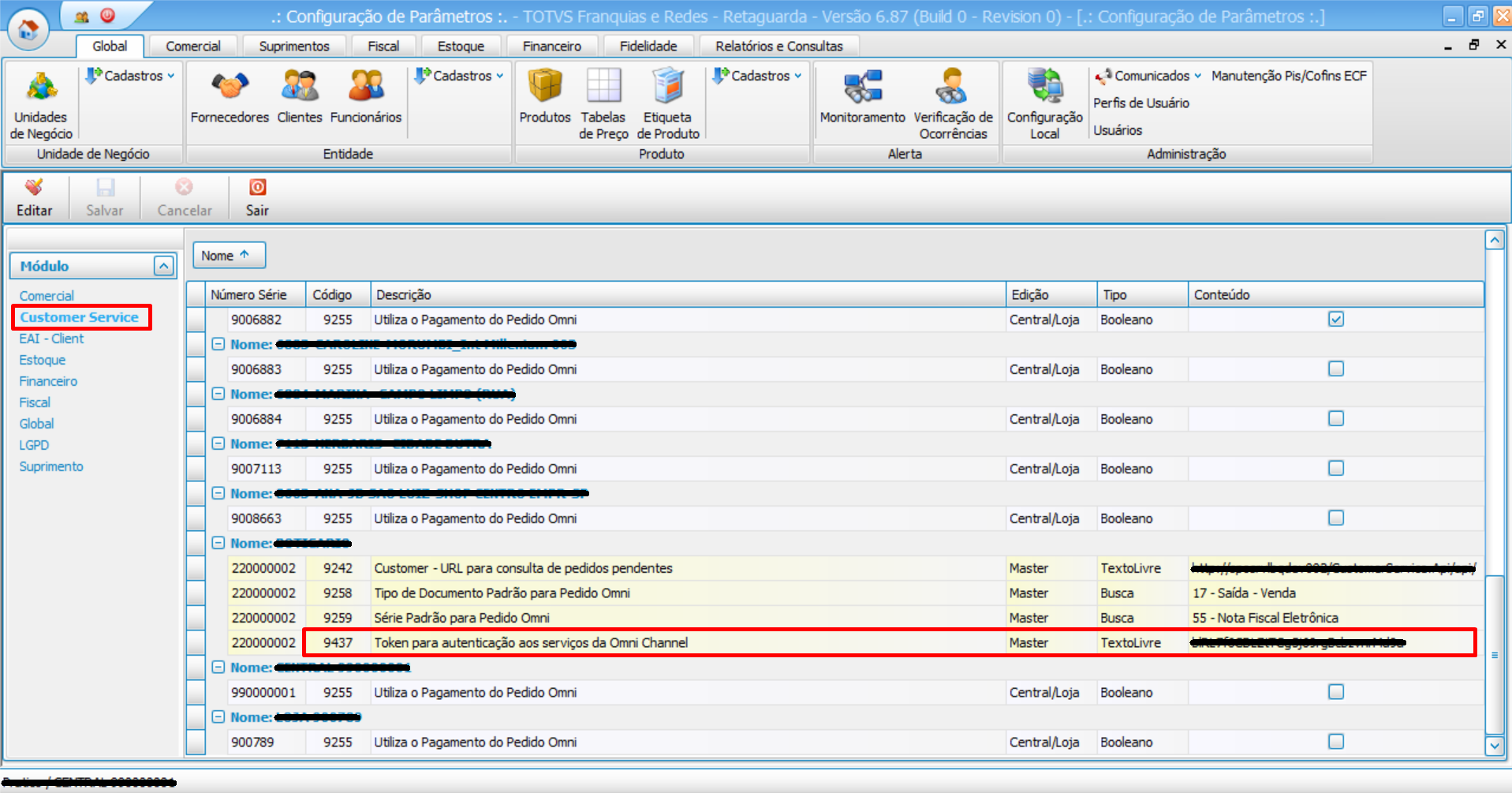
Task: Open Perfis de Usuário
Action: pos(1141,103)
